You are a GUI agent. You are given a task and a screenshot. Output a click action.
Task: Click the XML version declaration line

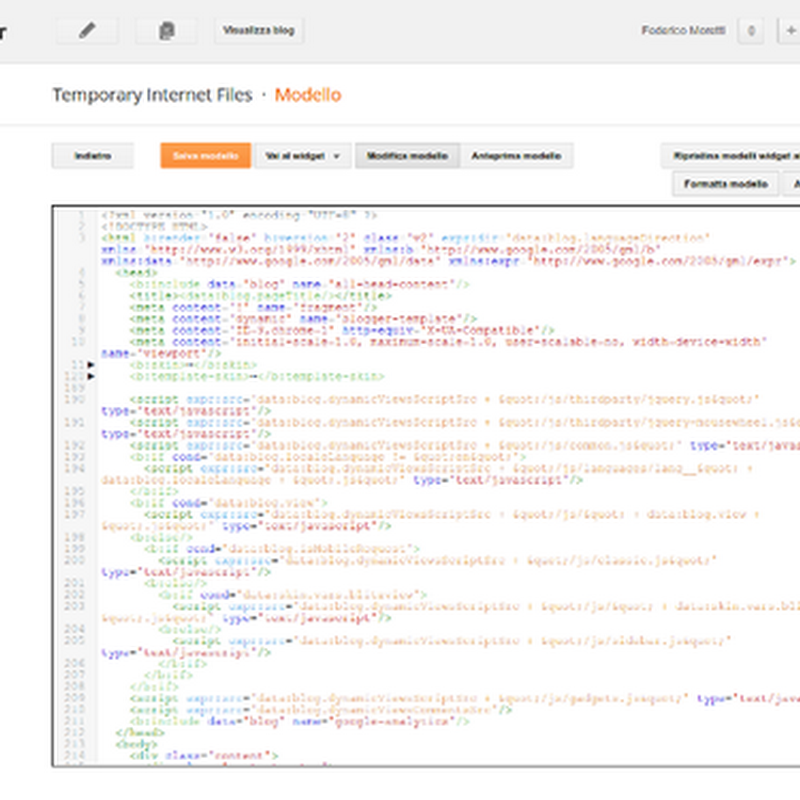click(239, 215)
